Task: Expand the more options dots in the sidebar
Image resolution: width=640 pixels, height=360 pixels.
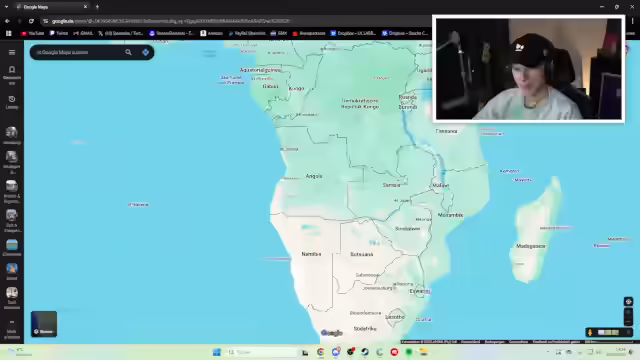Action: 12,322
